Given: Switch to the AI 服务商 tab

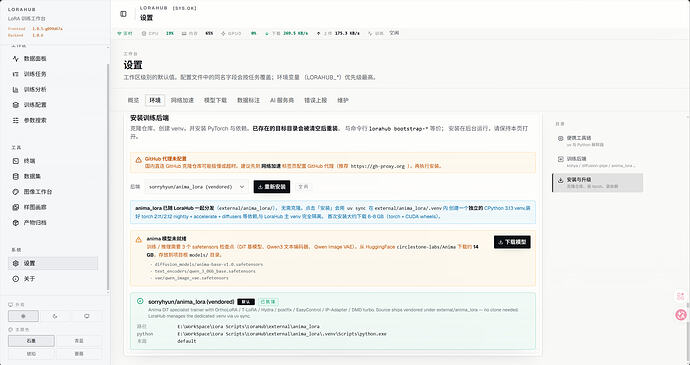Looking at the screenshot, I should [282, 100].
